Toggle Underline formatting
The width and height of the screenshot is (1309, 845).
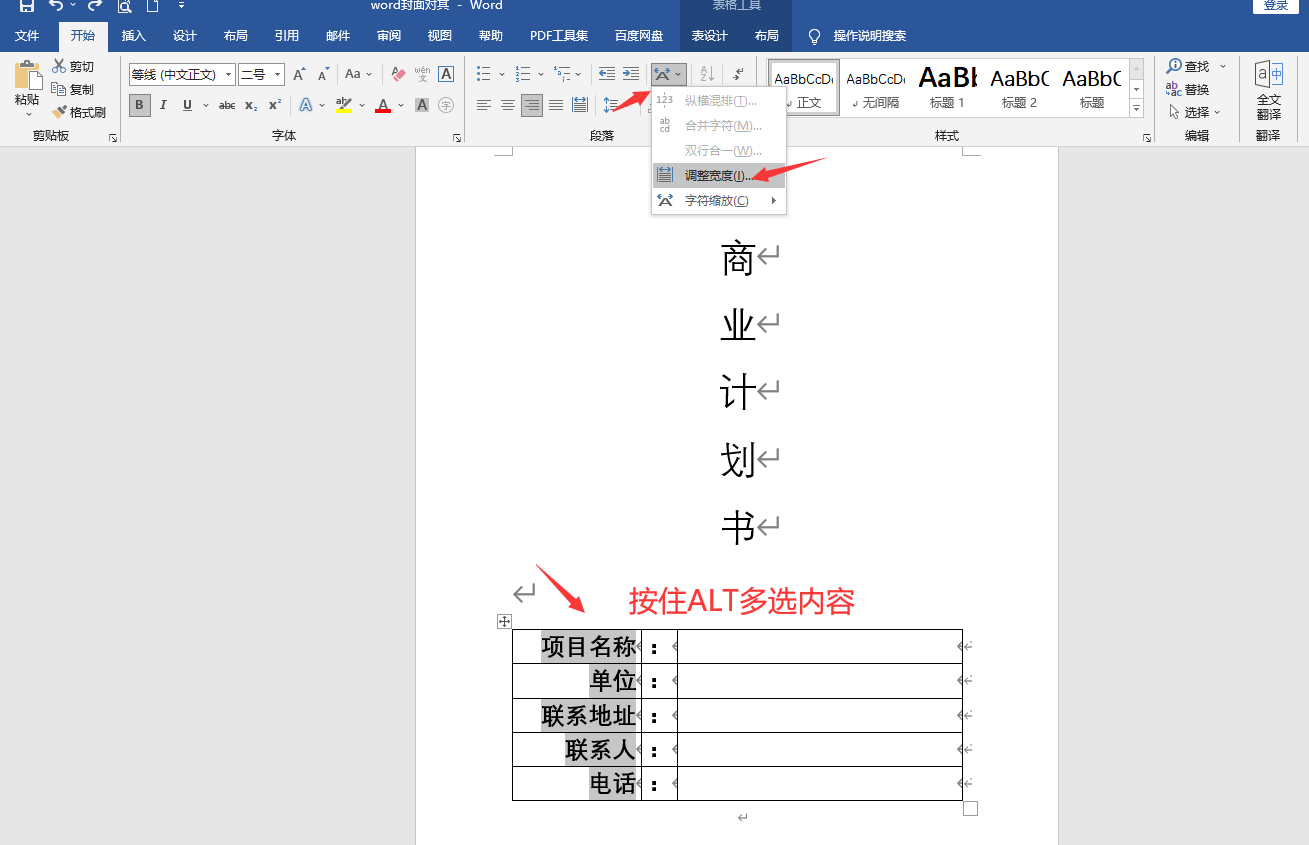[187, 105]
